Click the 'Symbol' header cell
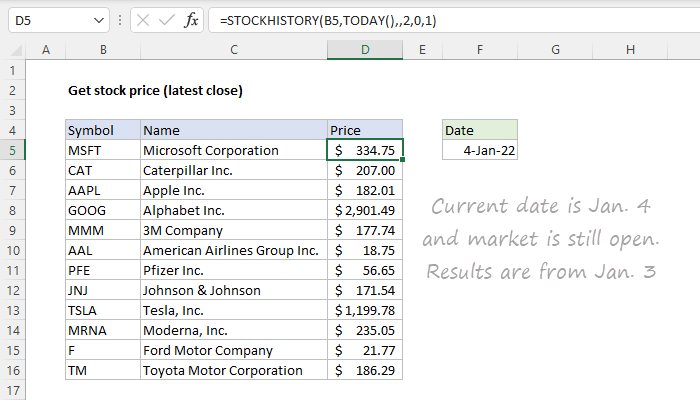Image resolution: width=700 pixels, height=400 pixels. (103, 130)
